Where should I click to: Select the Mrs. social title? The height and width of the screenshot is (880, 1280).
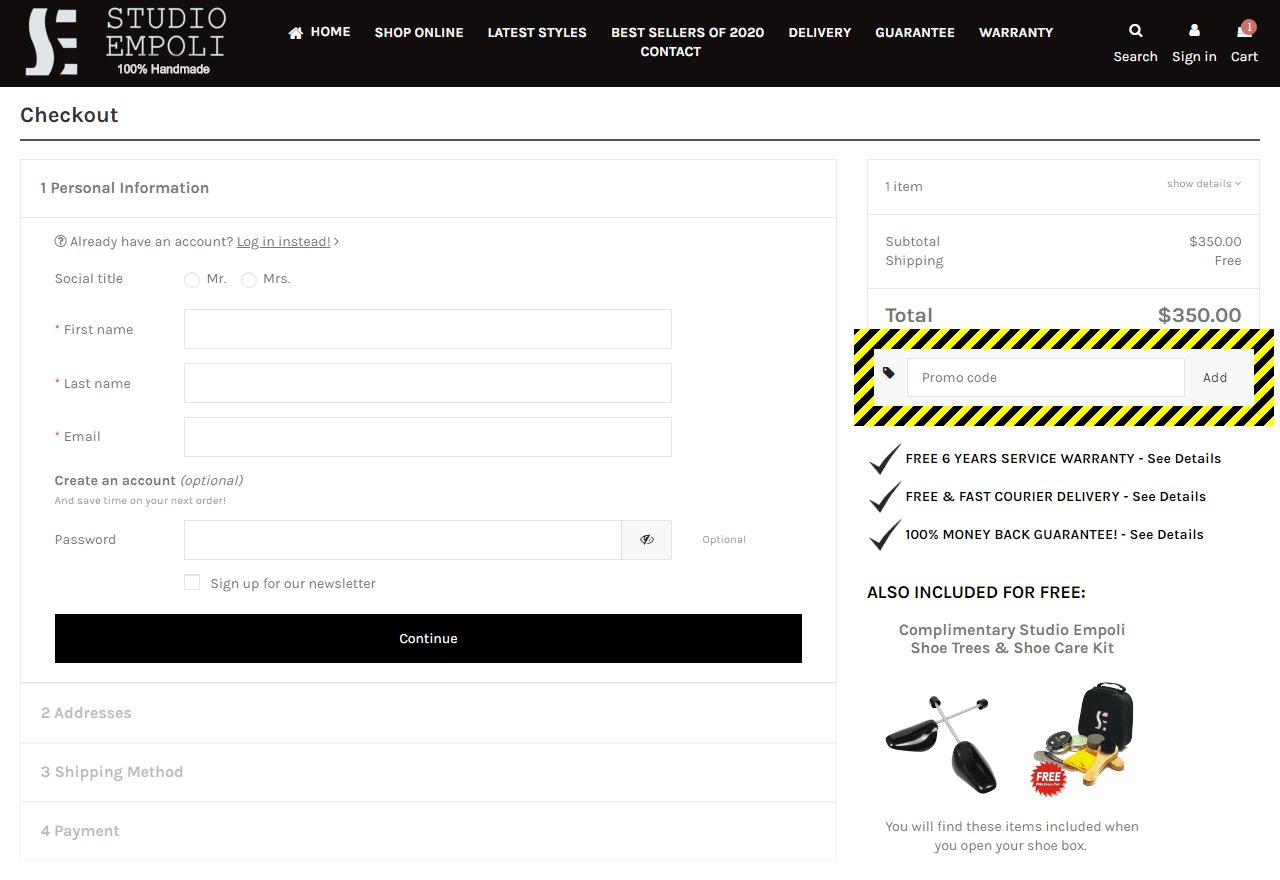click(248, 280)
